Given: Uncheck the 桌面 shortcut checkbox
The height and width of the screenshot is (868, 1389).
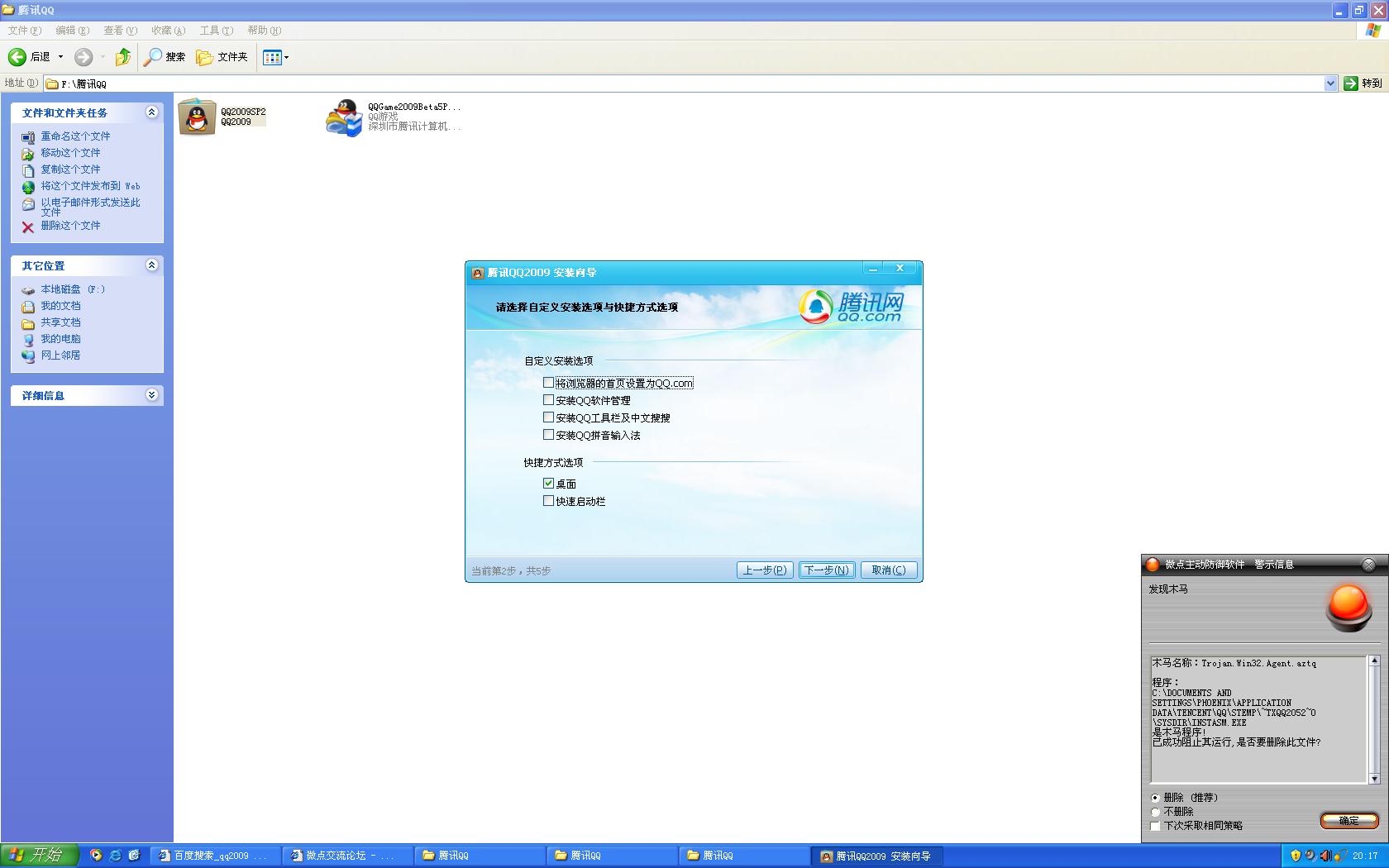Looking at the screenshot, I should (x=548, y=484).
